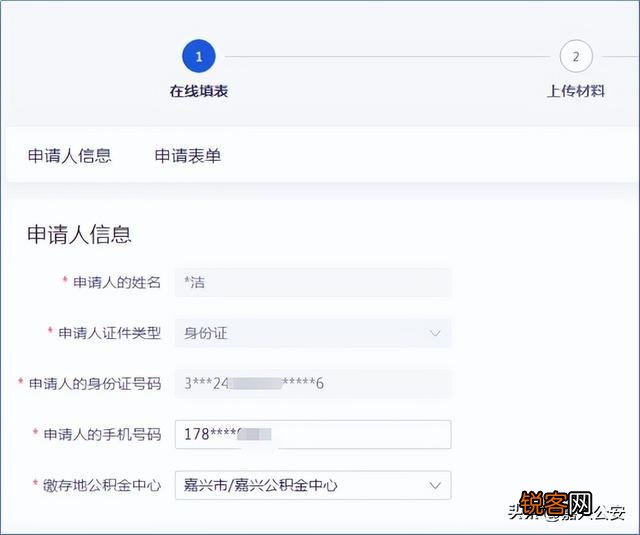Switch to the 申请表单 tab
This screenshot has width=640, height=535.
pyautogui.click(x=188, y=156)
